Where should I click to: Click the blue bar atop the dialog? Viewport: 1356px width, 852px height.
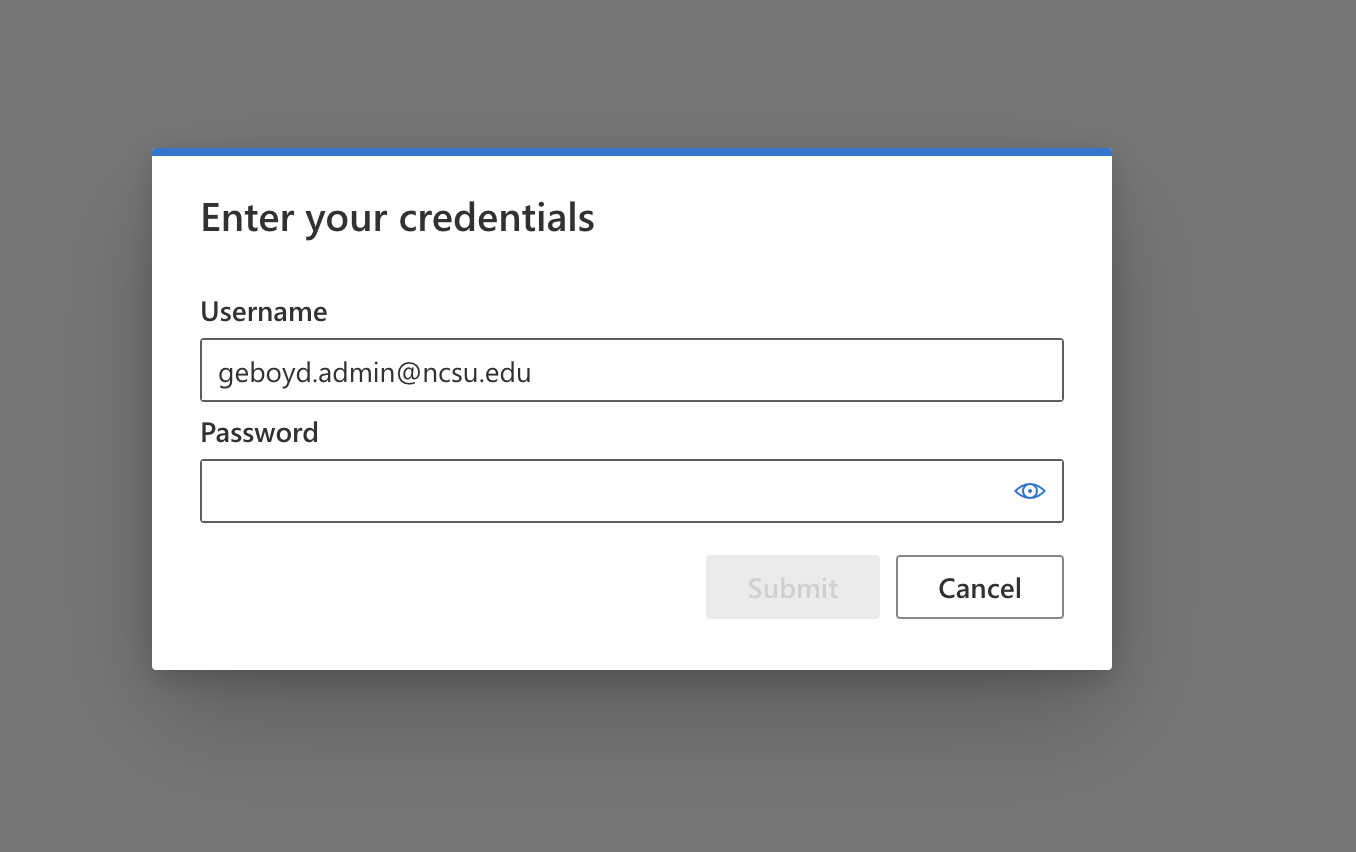point(631,152)
